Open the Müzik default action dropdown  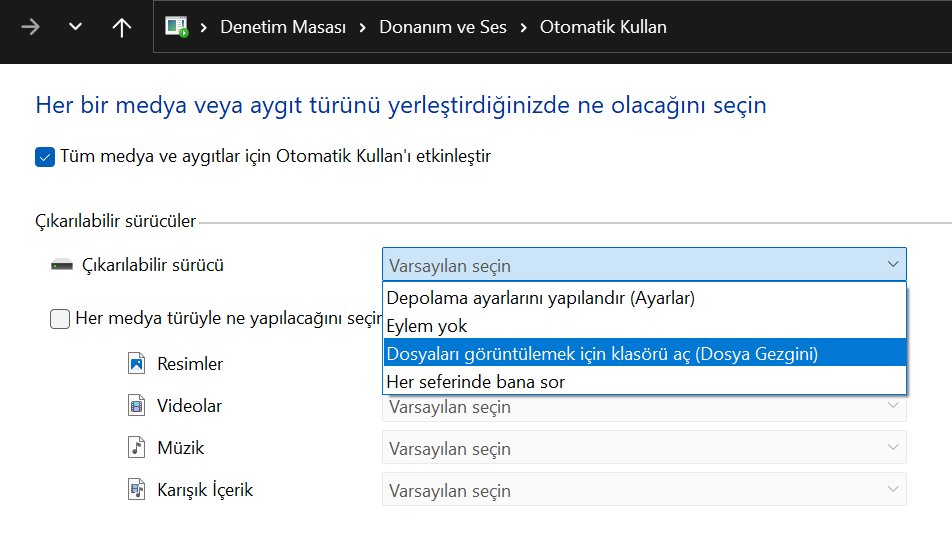pyautogui.click(x=644, y=449)
